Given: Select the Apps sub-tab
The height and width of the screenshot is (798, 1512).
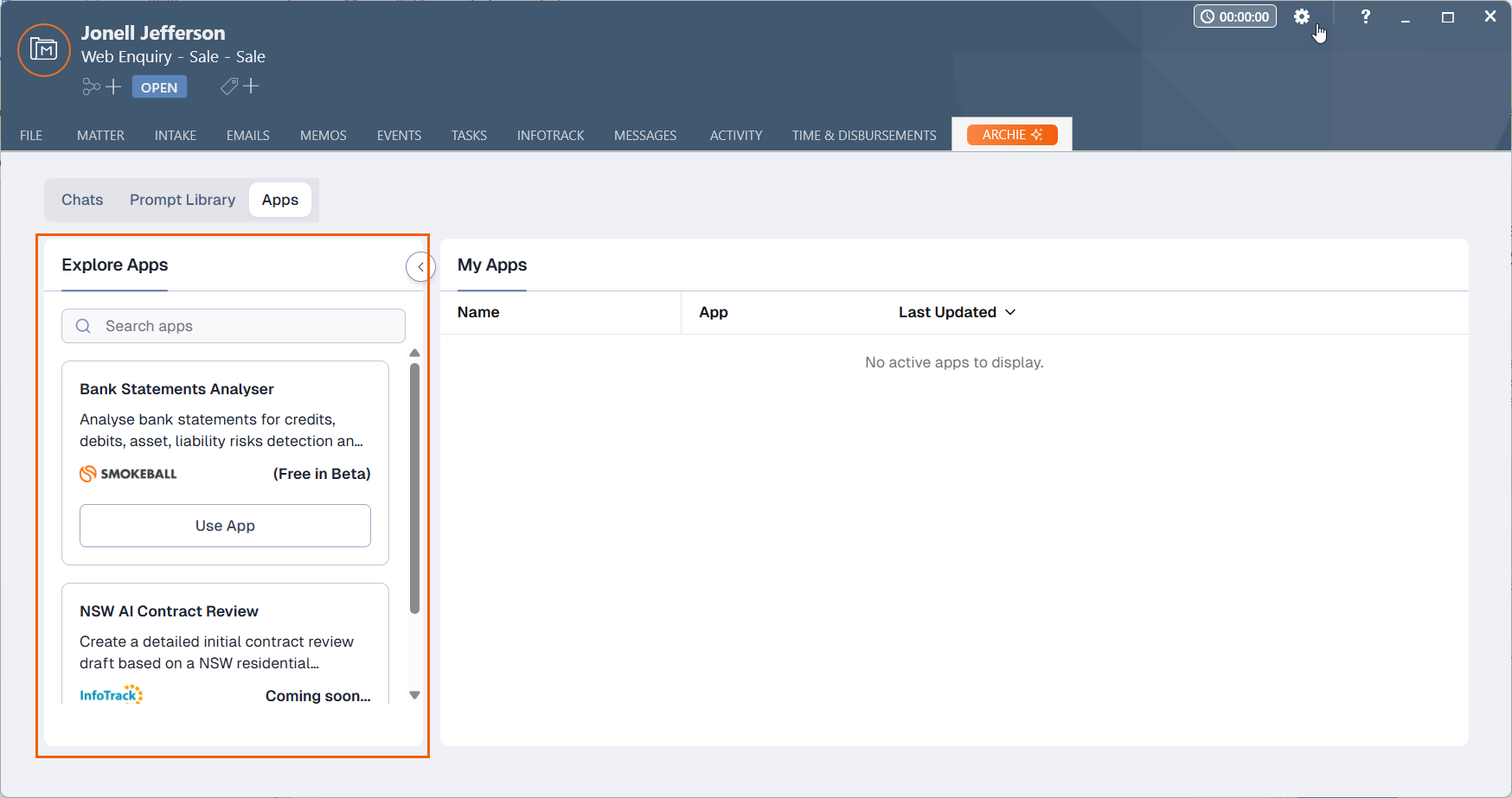Looking at the screenshot, I should 280,200.
